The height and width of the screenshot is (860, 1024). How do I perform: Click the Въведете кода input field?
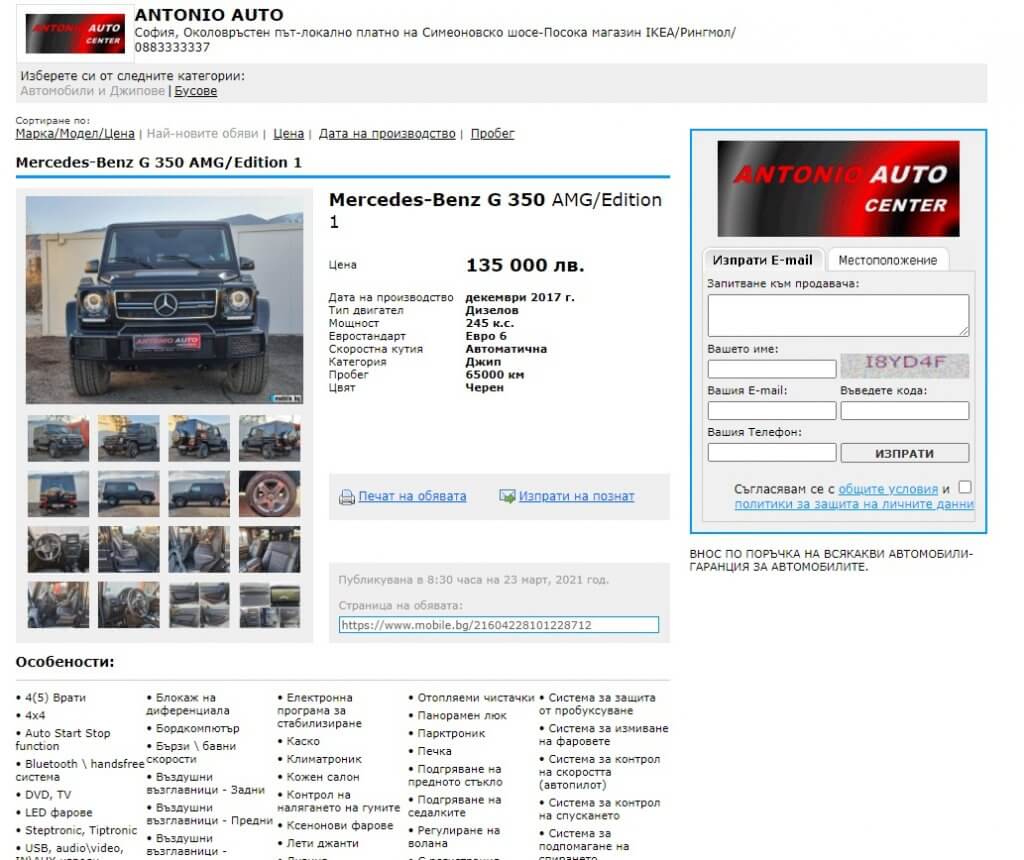(x=904, y=411)
